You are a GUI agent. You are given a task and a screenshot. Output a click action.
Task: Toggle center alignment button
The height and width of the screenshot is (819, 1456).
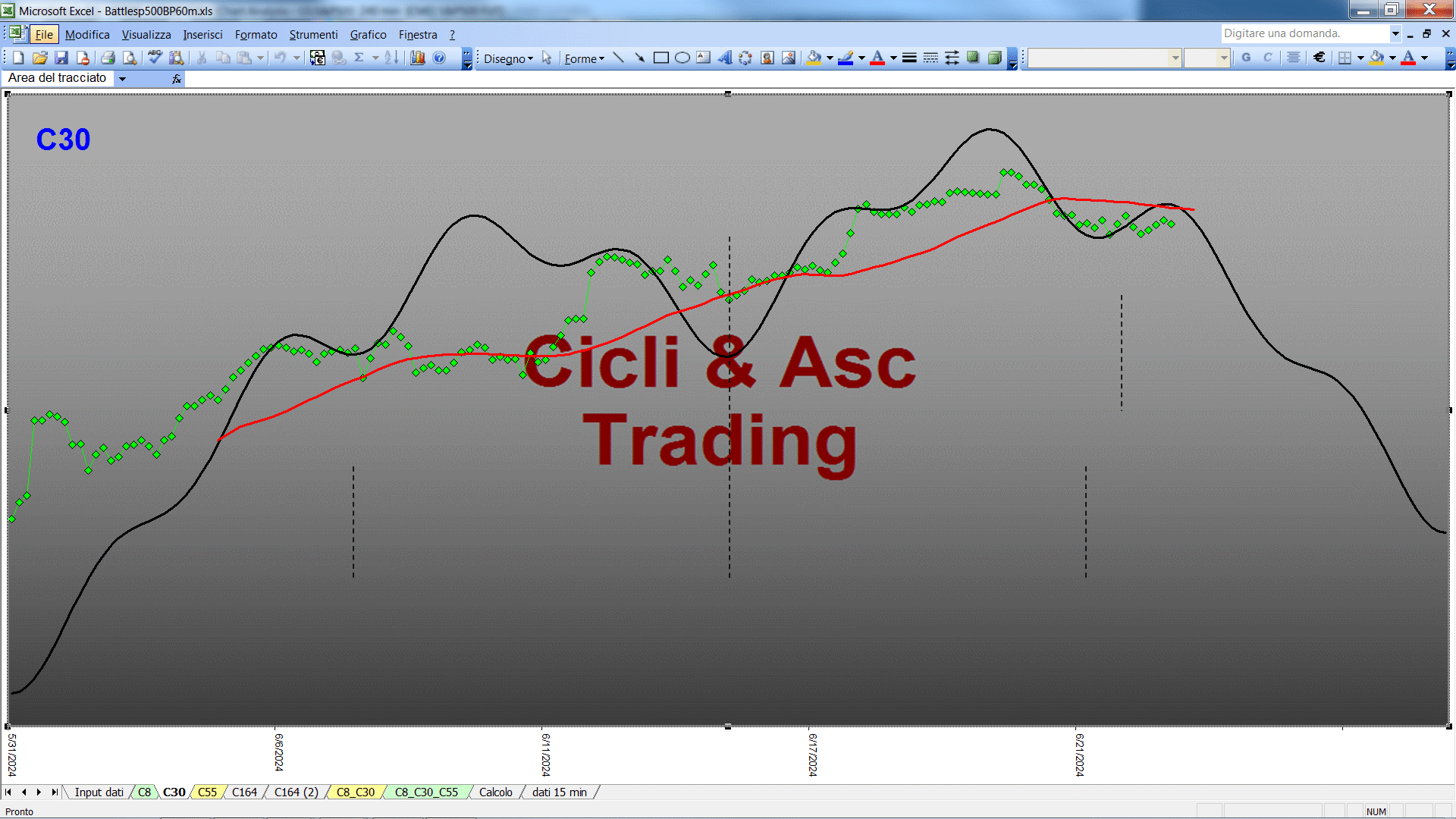(1294, 58)
